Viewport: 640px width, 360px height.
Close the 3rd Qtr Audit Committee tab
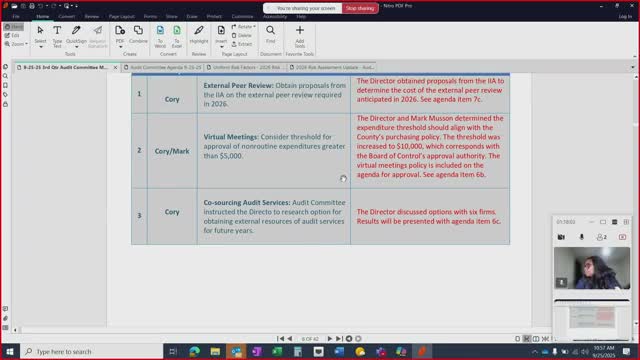[x=115, y=67]
